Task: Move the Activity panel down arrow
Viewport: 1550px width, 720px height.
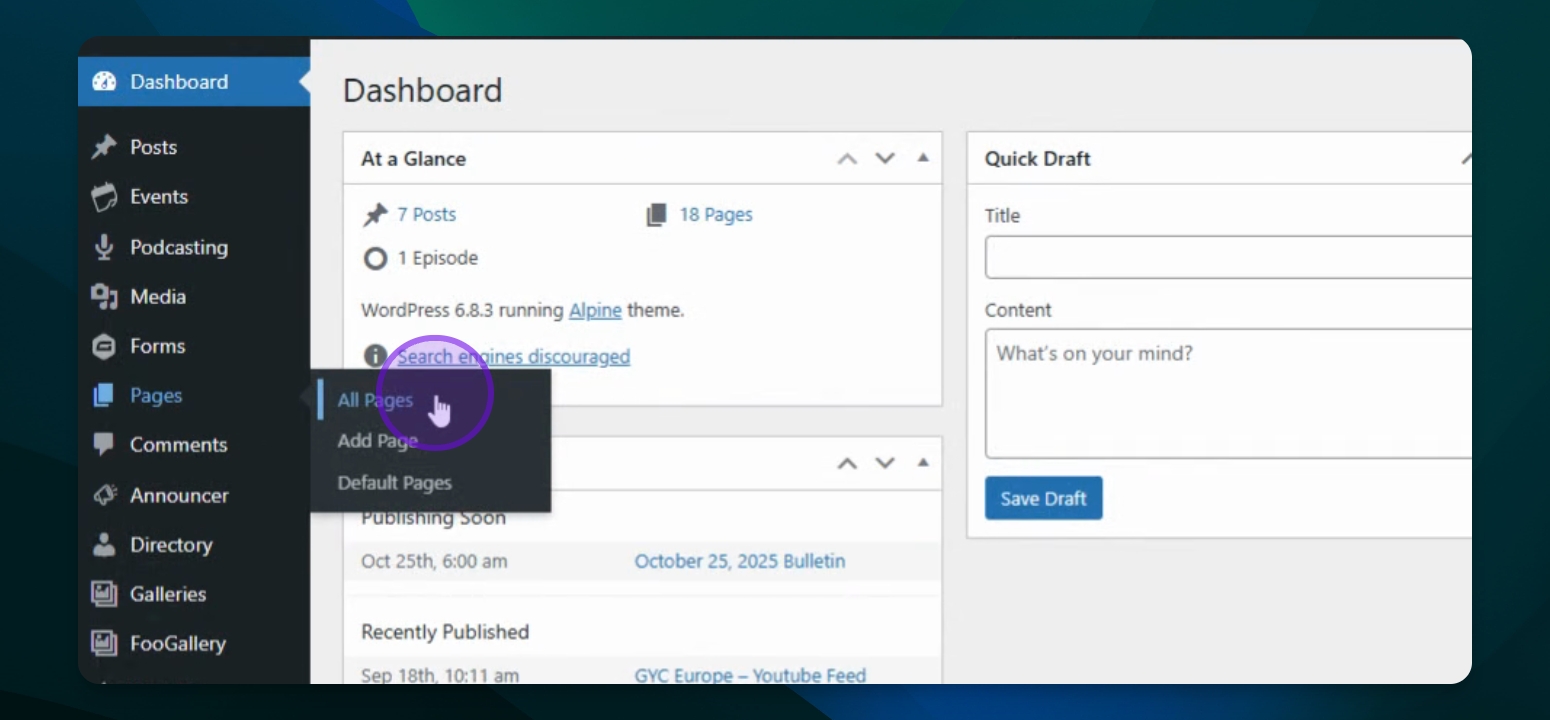Action: pyautogui.click(x=884, y=463)
